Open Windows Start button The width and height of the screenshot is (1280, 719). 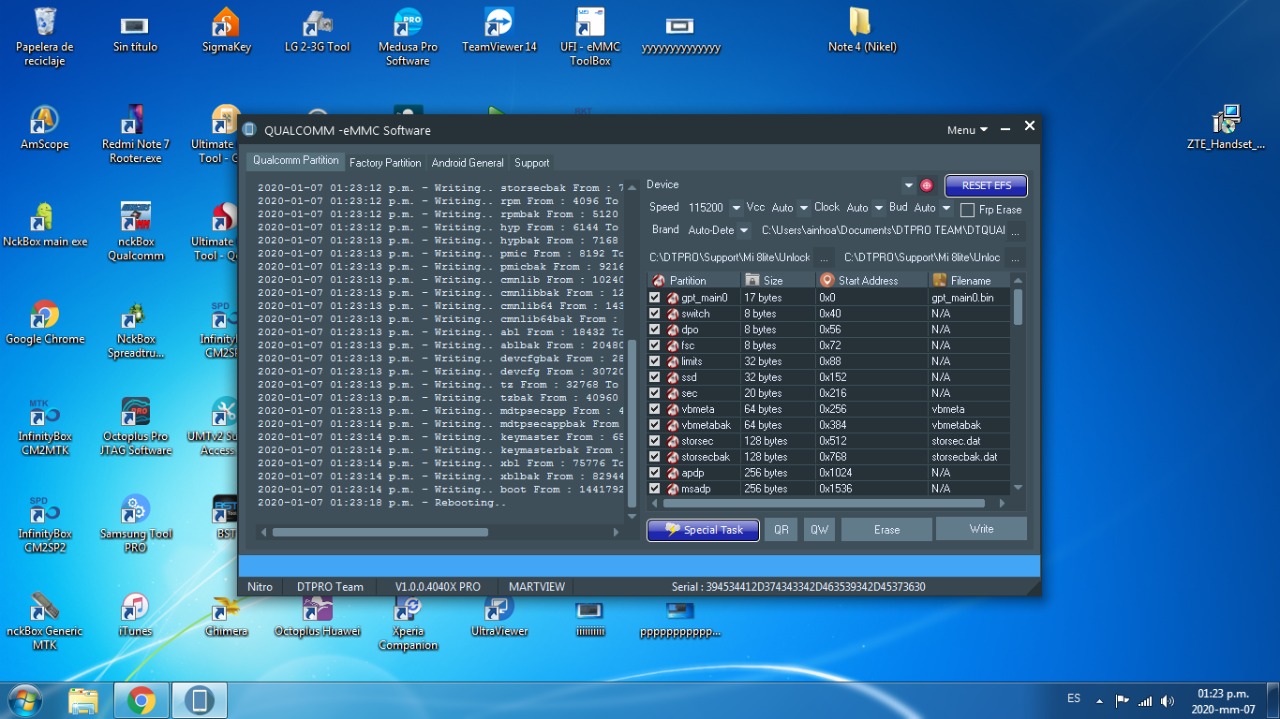click(x=24, y=700)
